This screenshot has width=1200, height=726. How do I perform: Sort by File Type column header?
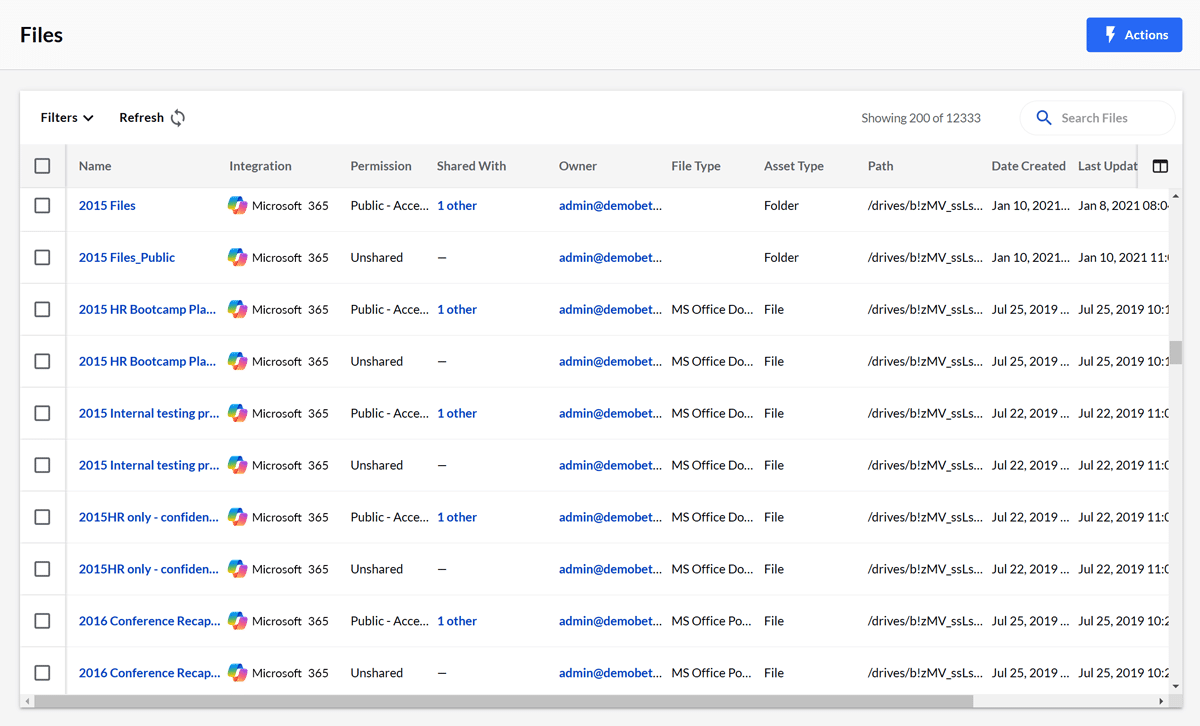696,166
